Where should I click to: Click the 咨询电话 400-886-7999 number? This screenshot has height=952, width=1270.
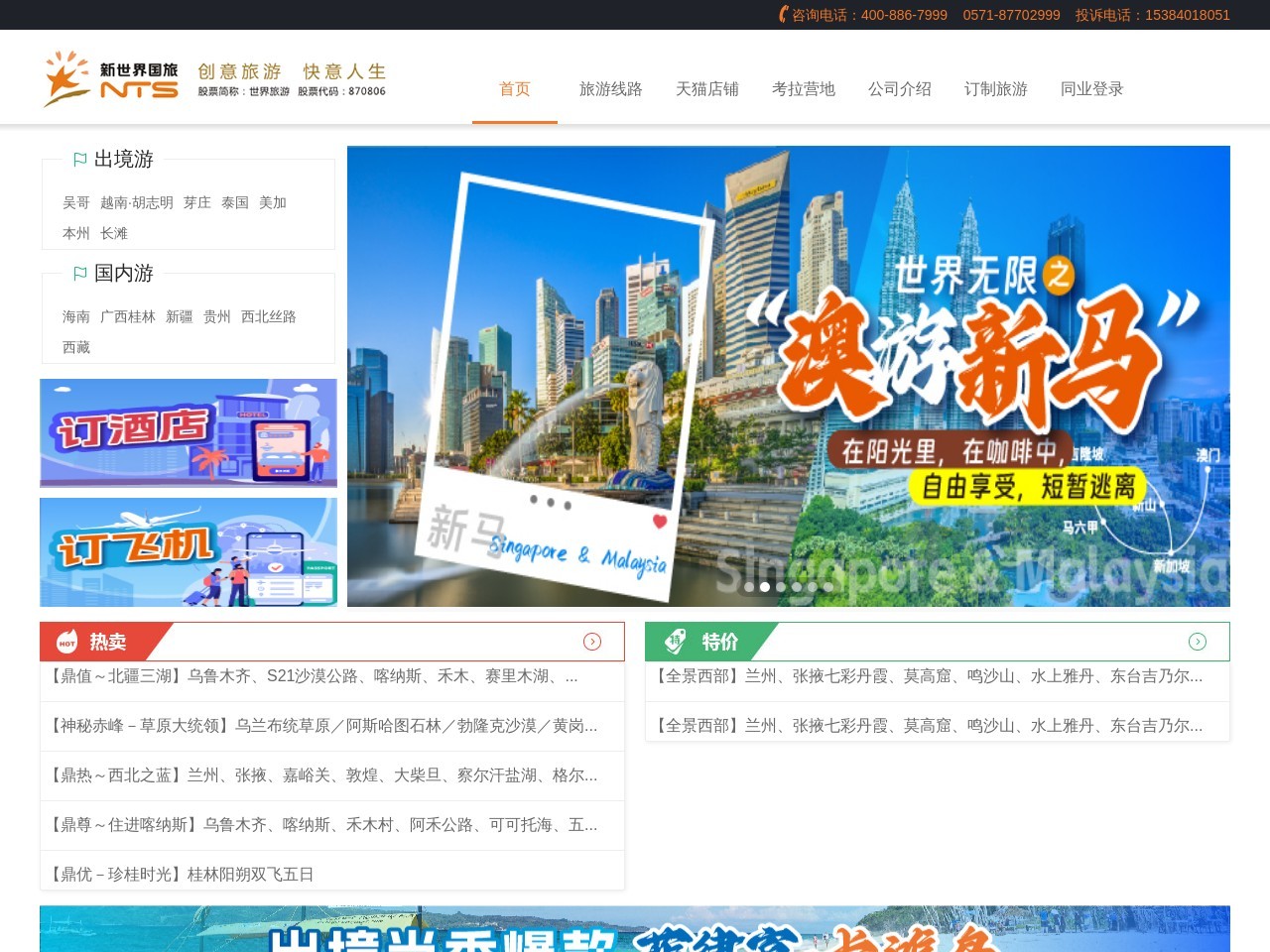[x=869, y=15]
